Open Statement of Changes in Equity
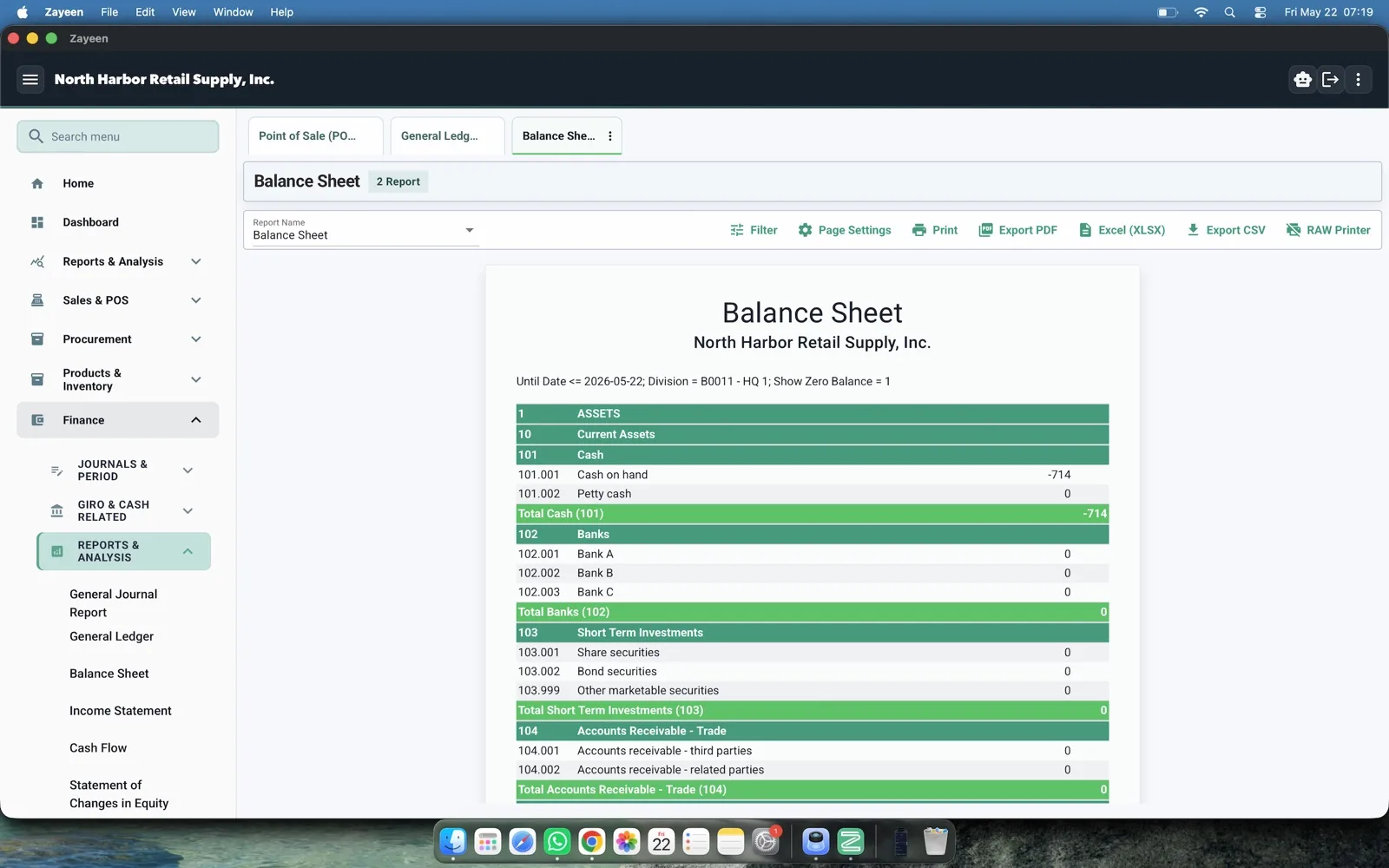 tap(119, 794)
